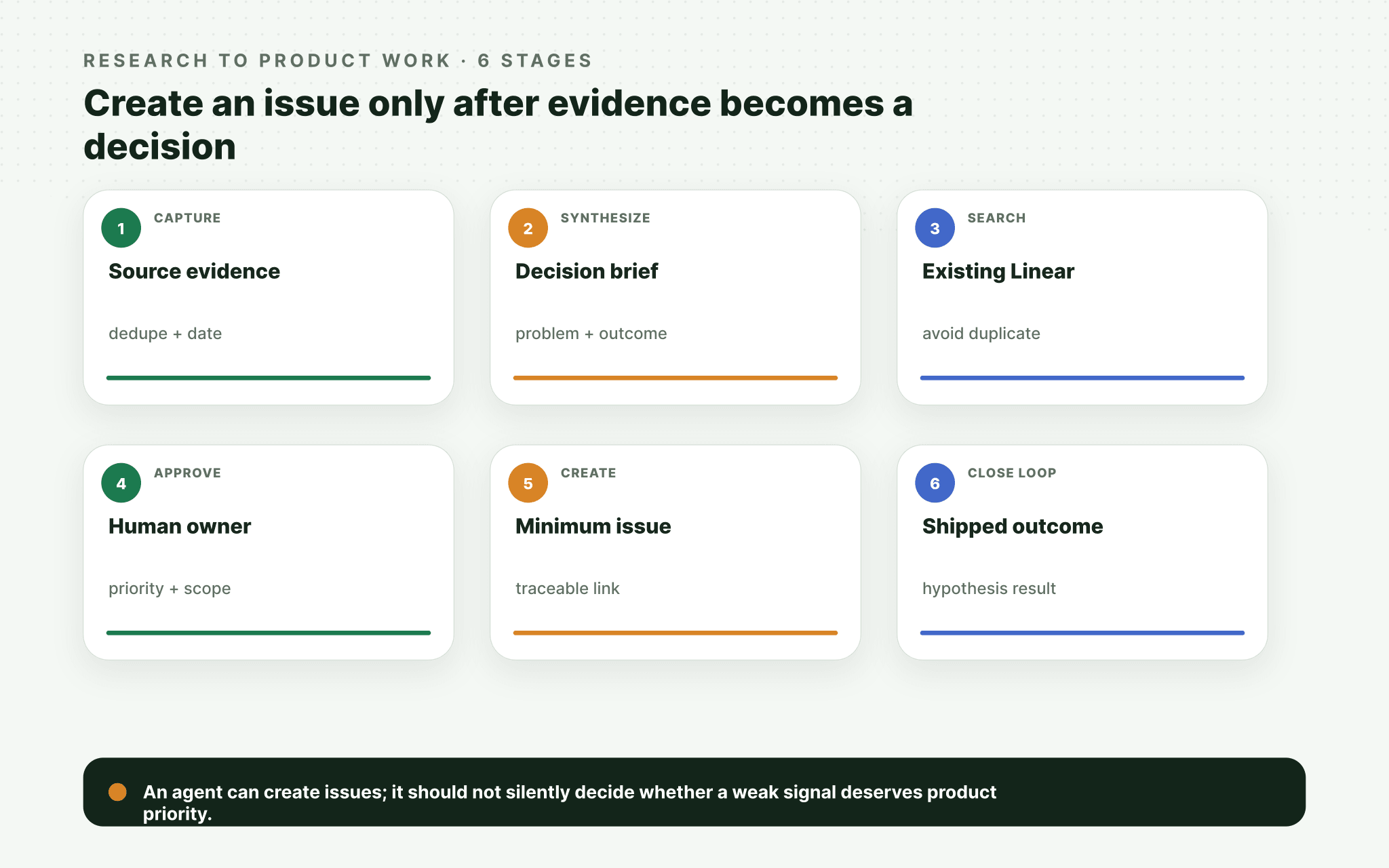Select the "Existing Linear" card title

click(998, 271)
